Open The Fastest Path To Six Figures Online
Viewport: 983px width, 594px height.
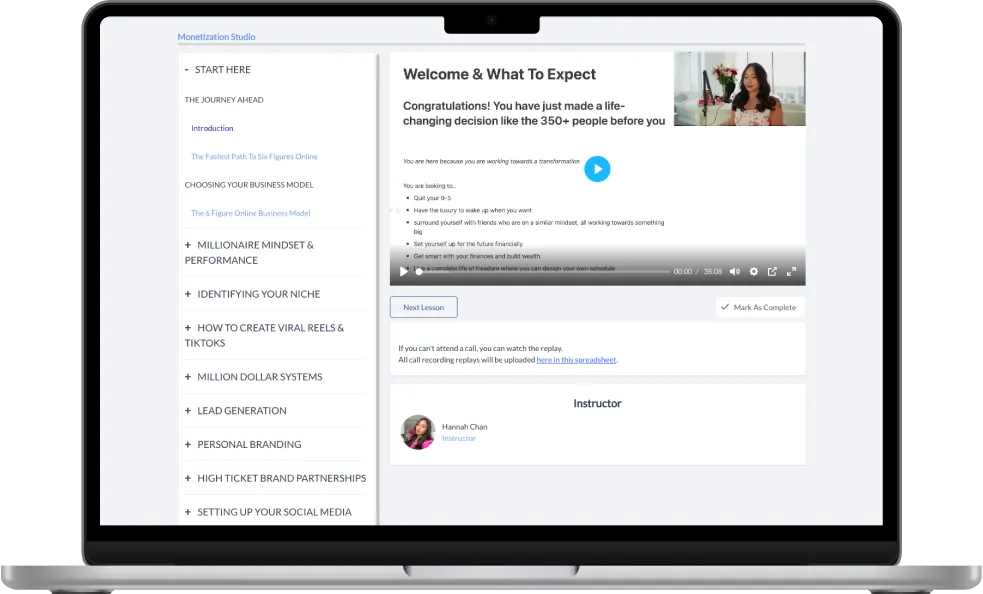click(x=255, y=157)
